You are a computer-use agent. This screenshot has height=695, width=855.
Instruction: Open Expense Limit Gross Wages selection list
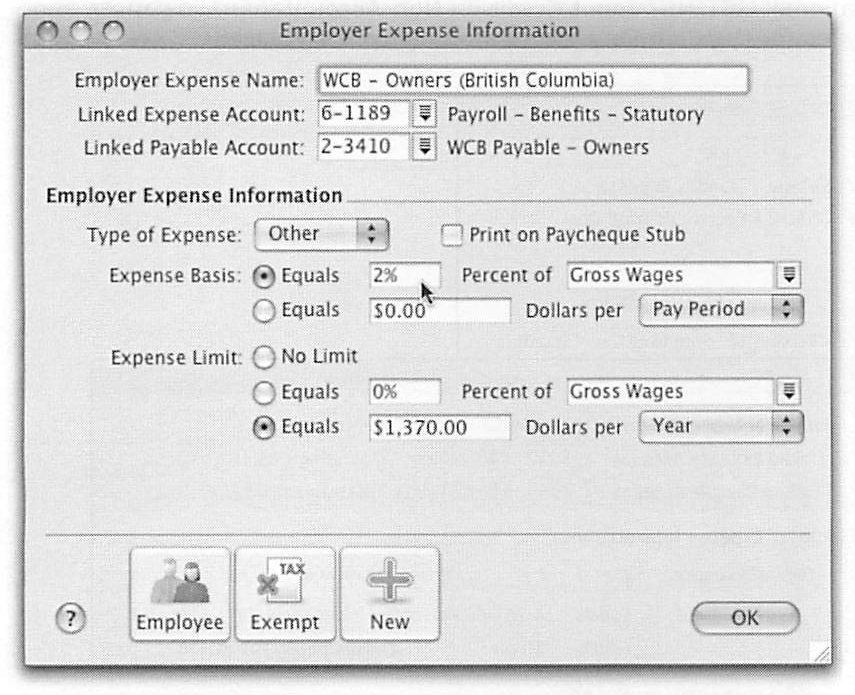point(788,391)
